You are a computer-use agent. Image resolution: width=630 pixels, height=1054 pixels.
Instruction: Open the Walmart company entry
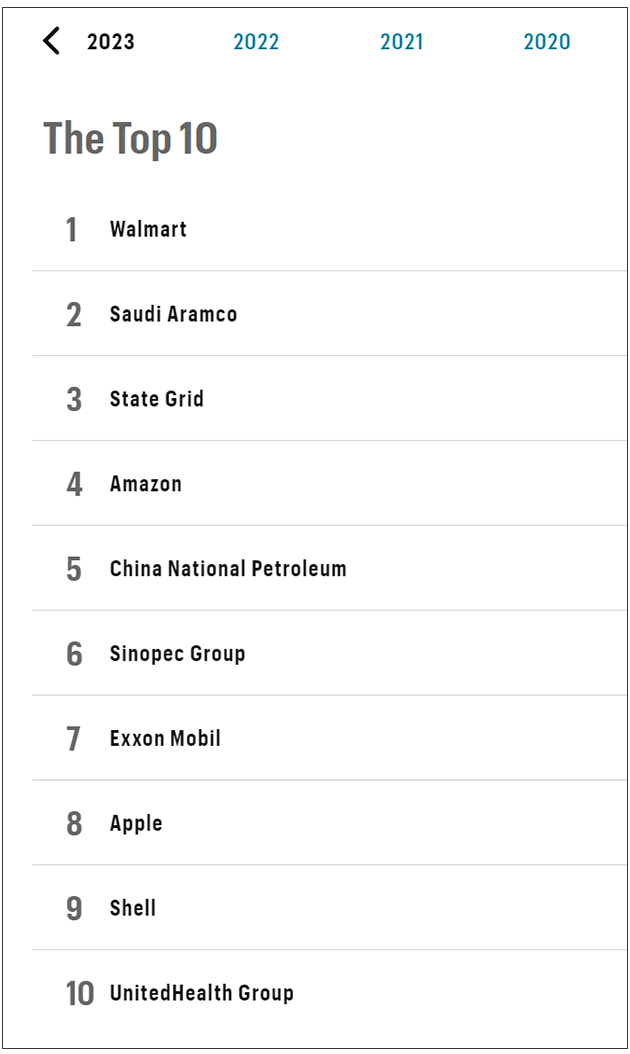(x=148, y=229)
